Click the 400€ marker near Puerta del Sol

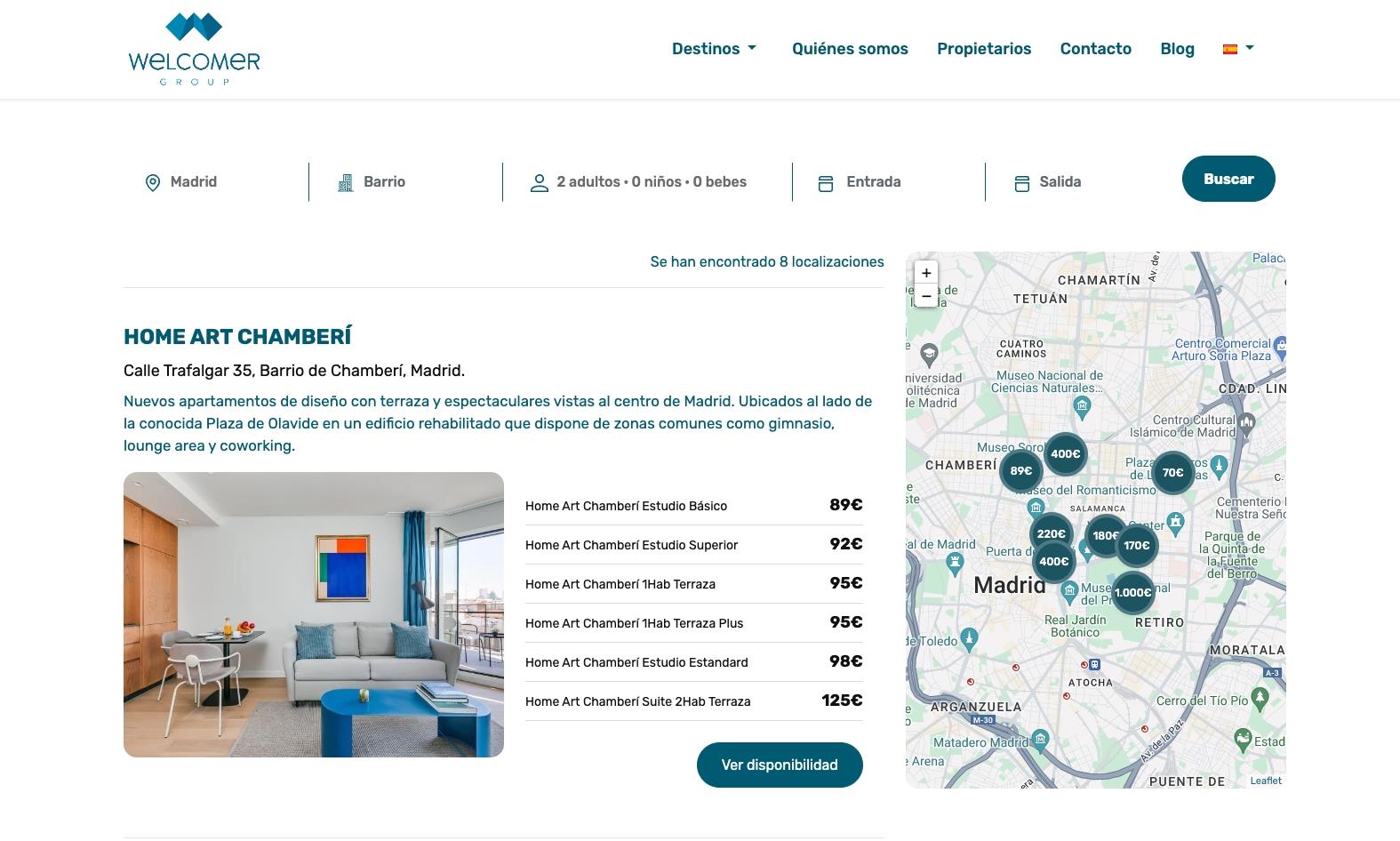coord(1053,562)
